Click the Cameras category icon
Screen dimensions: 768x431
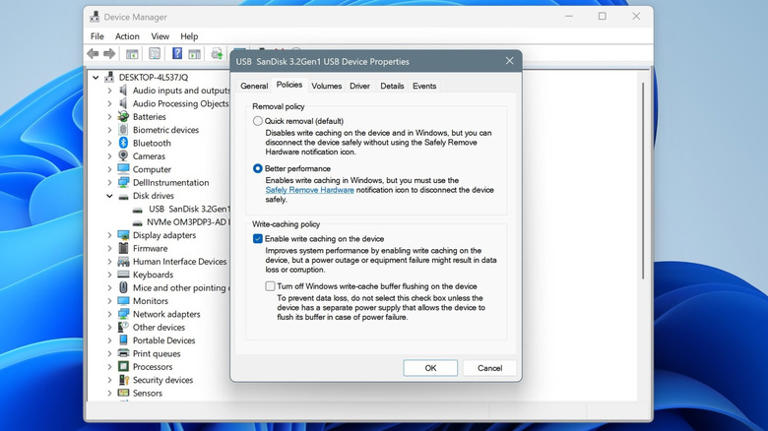123,156
